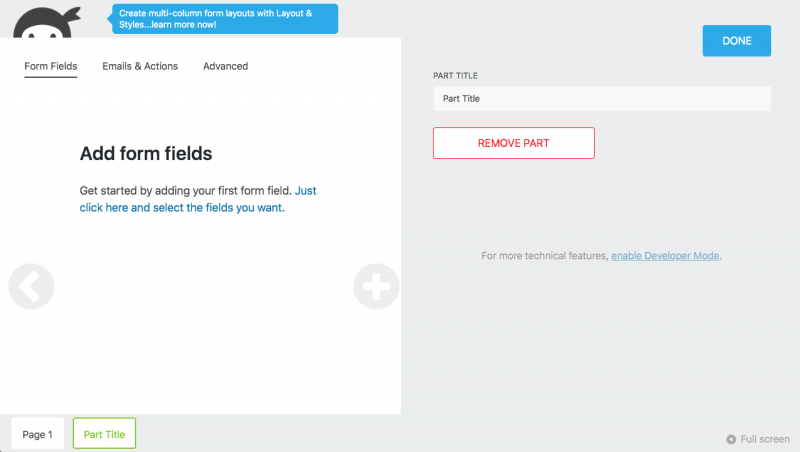Focus the Part Title text input

click(601, 99)
